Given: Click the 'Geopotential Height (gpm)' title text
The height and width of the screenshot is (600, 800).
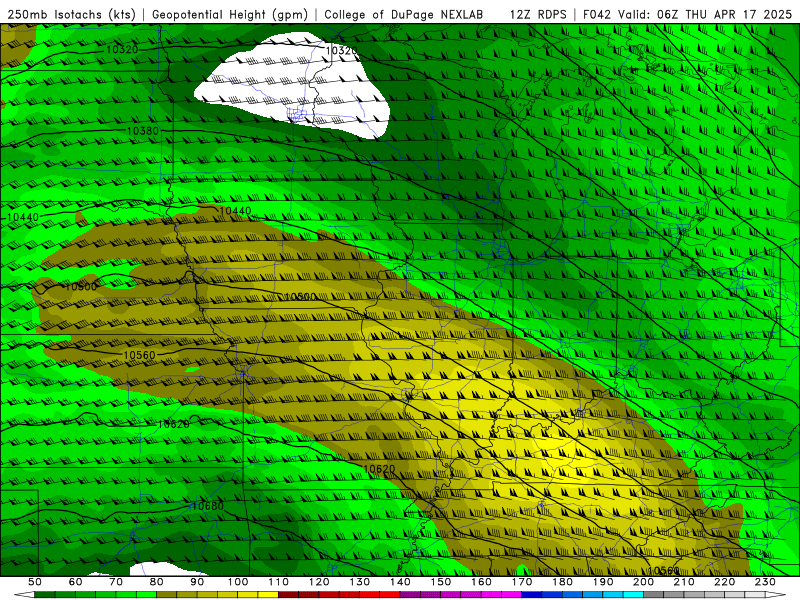Looking at the screenshot, I should (x=230, y=15).
